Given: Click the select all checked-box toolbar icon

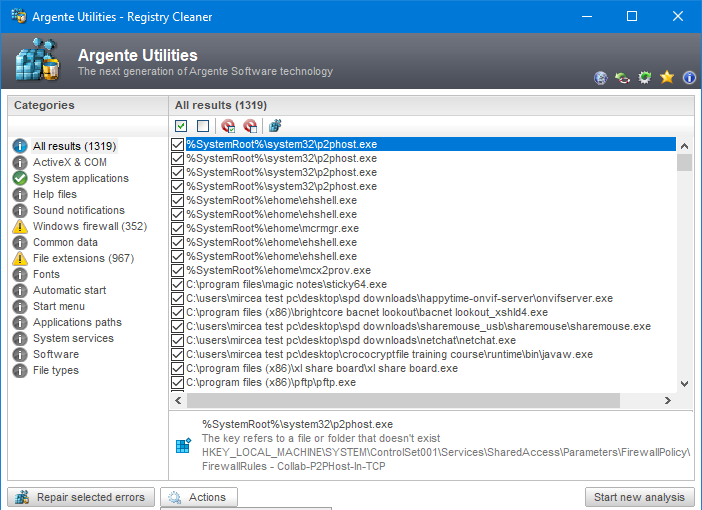Looking at the screenshot, I should (181, 126).
